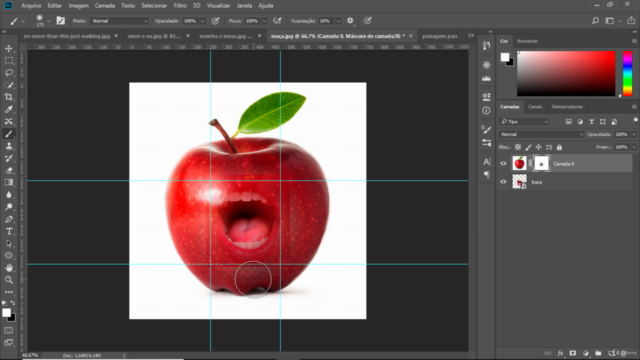Viewport: 640px width, 360px height.
Task: Select the Pen tool
Action: click(x=9, y=219)
